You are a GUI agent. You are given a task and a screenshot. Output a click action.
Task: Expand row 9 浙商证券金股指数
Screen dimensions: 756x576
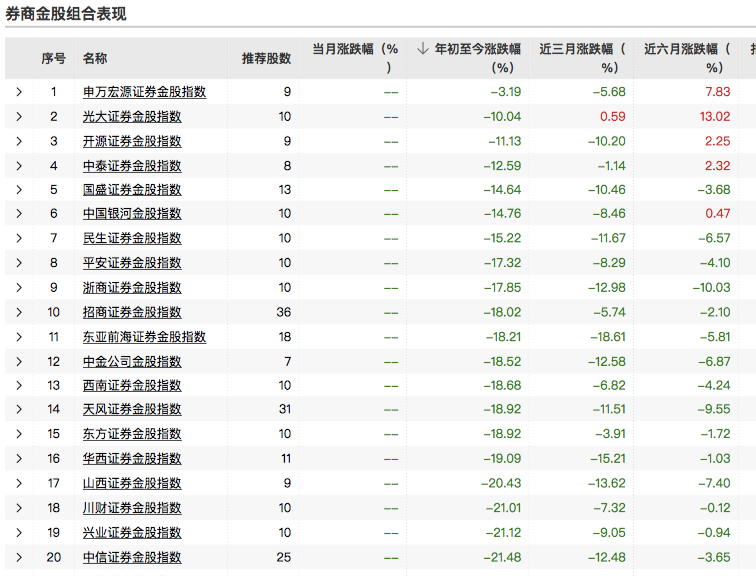[x=19, y=288]
